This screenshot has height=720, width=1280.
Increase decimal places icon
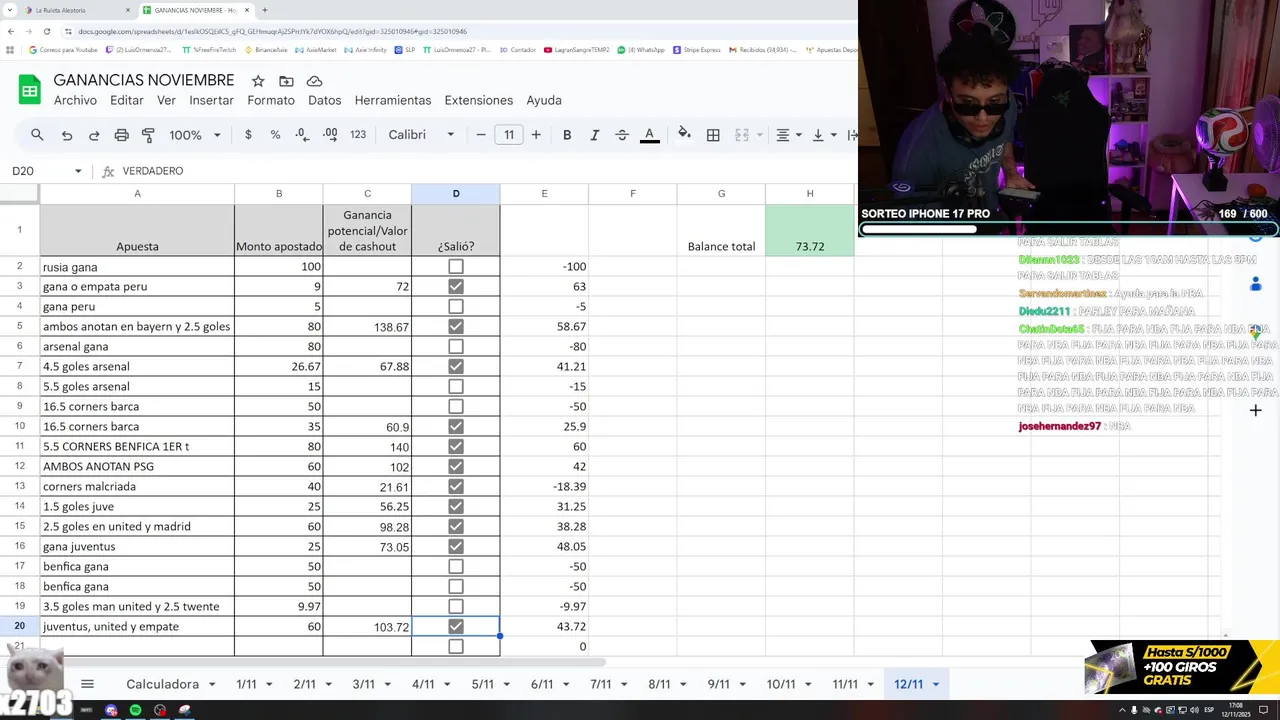point(330,135)
